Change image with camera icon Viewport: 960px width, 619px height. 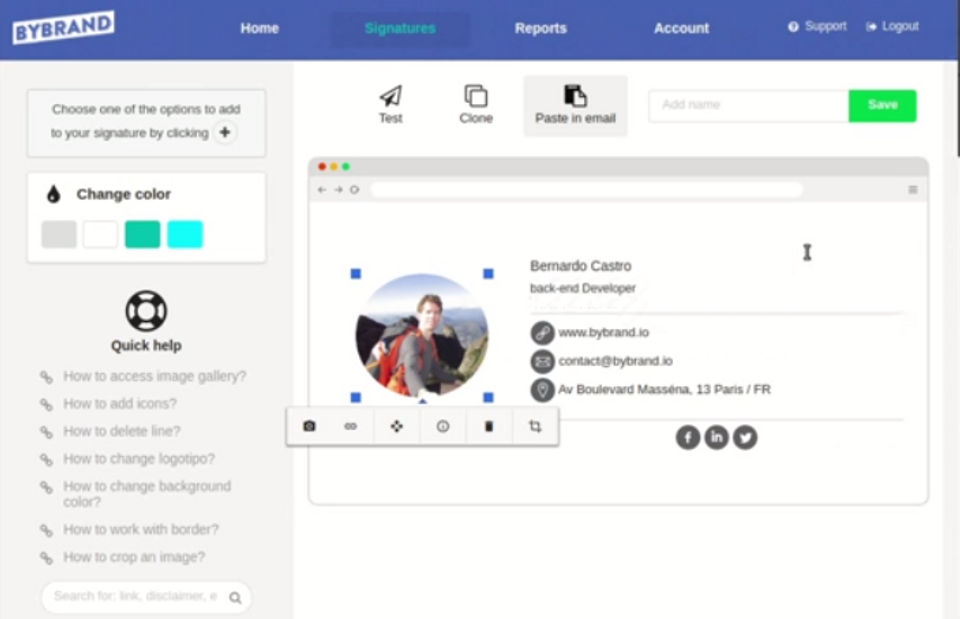point(309,426)
